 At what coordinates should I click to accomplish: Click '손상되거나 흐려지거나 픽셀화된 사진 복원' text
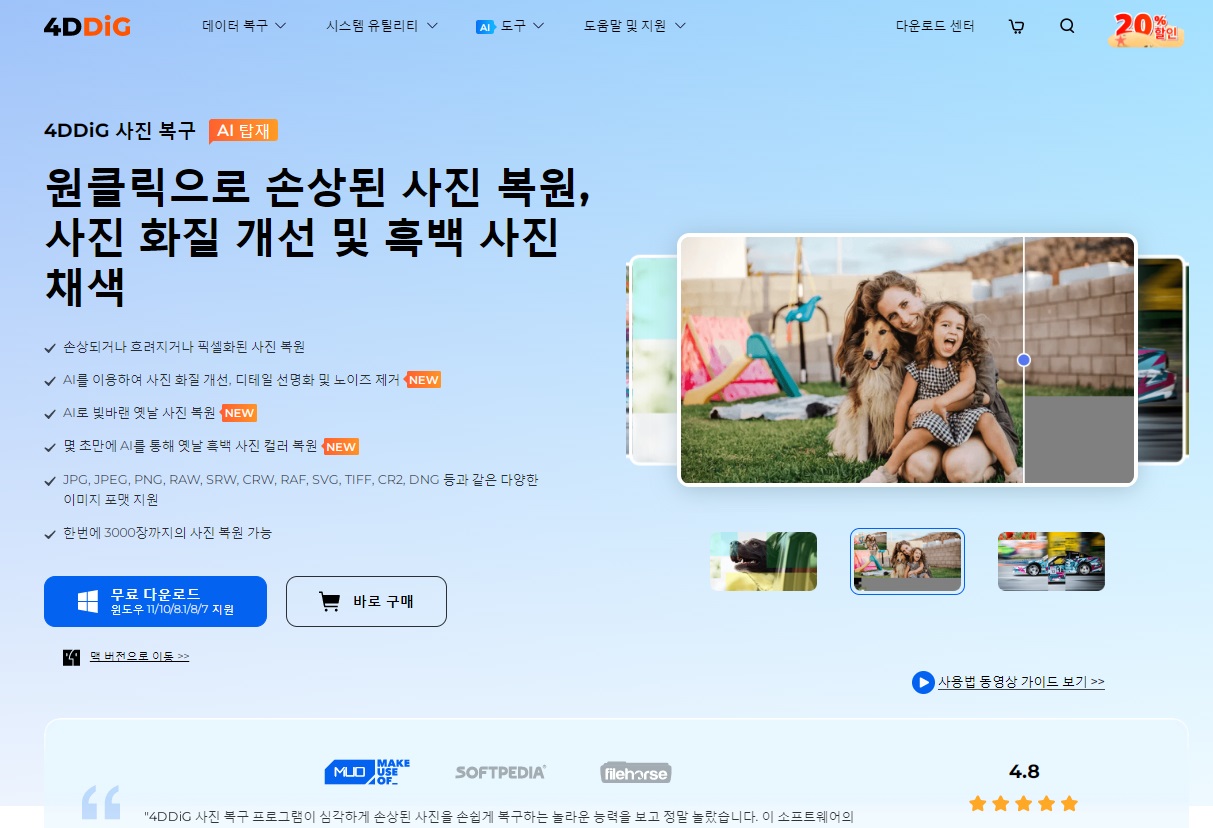pyautogui.click(x=184, y=347)
